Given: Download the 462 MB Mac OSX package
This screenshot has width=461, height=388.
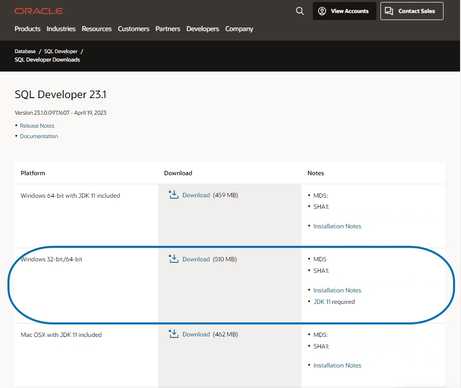Looking at the screenshot, I should (196, 334).
